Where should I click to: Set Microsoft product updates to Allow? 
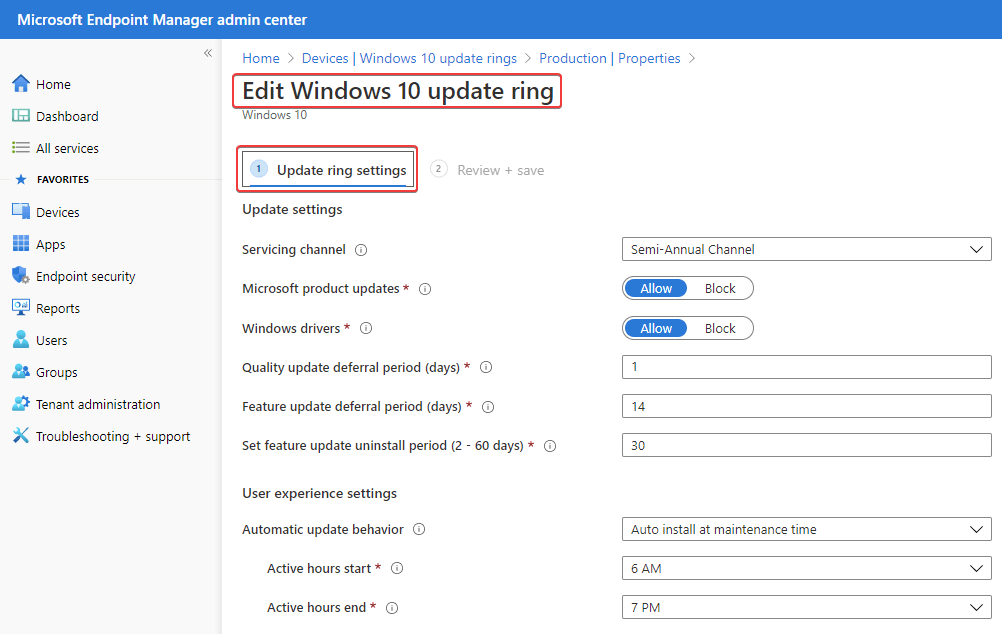656,288
